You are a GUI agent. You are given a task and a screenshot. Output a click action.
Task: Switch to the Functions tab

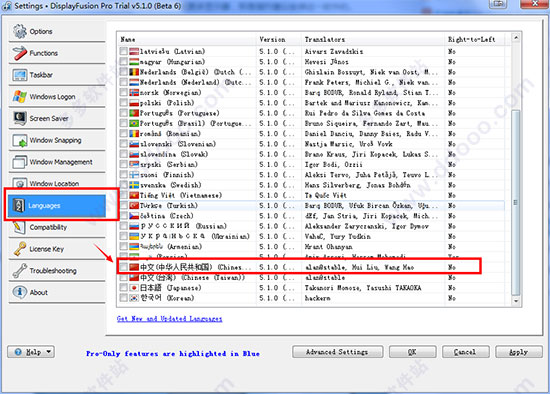coord(57,53)
